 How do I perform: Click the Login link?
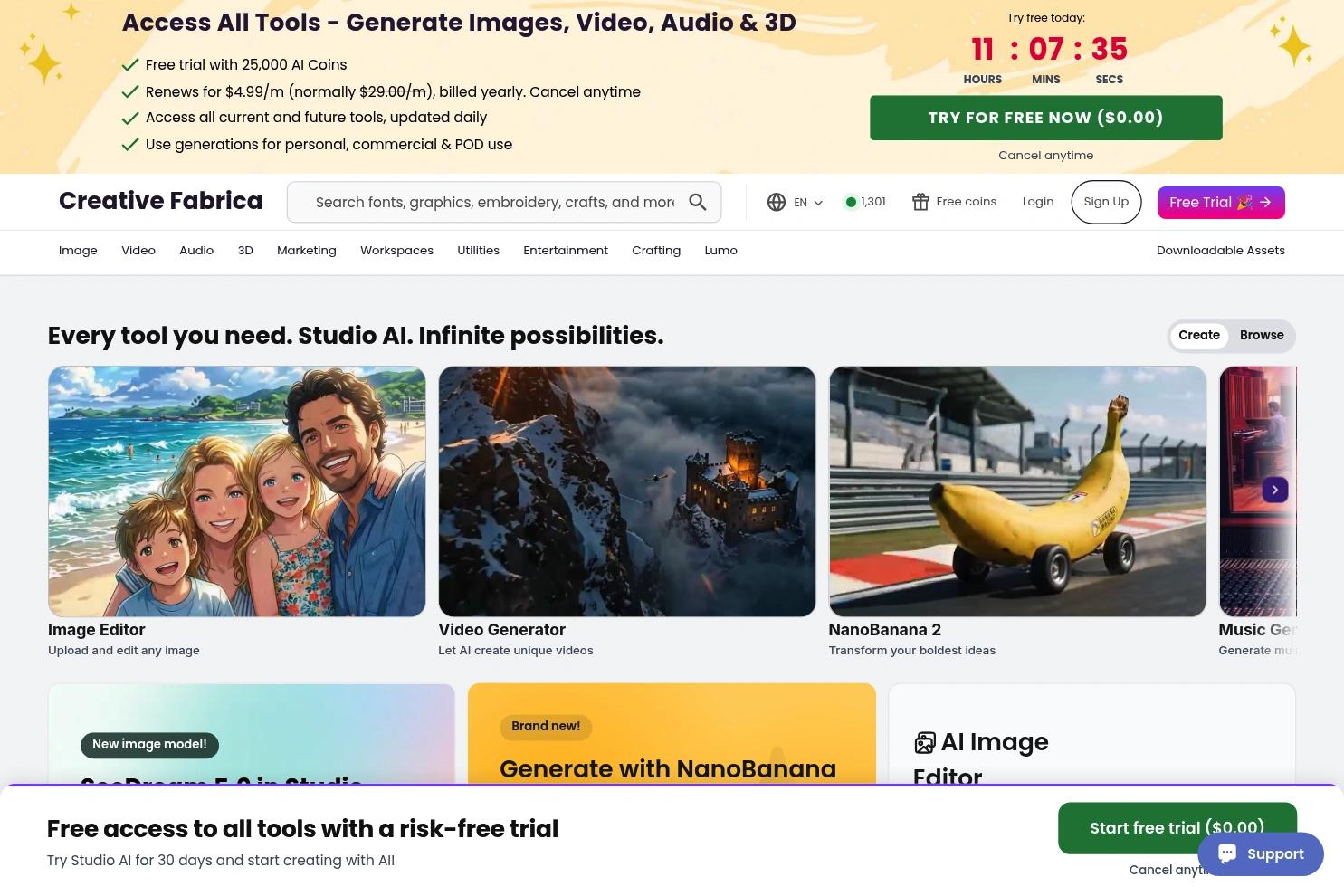click(1038, 202)
